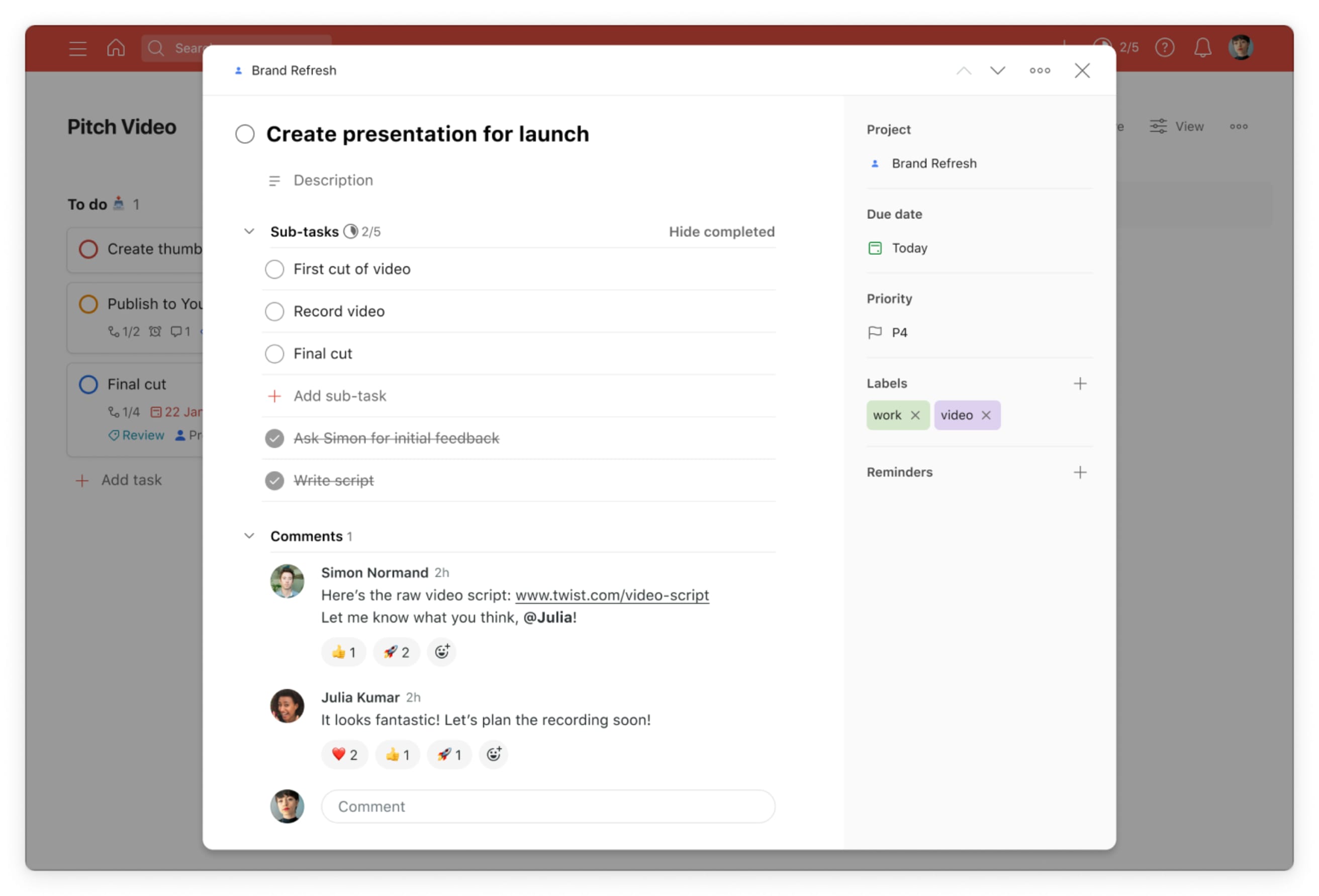Click the due date calendar icon Today
Image resolution: width=1319 pixels, height=896 pixels.
pos(875,247)
